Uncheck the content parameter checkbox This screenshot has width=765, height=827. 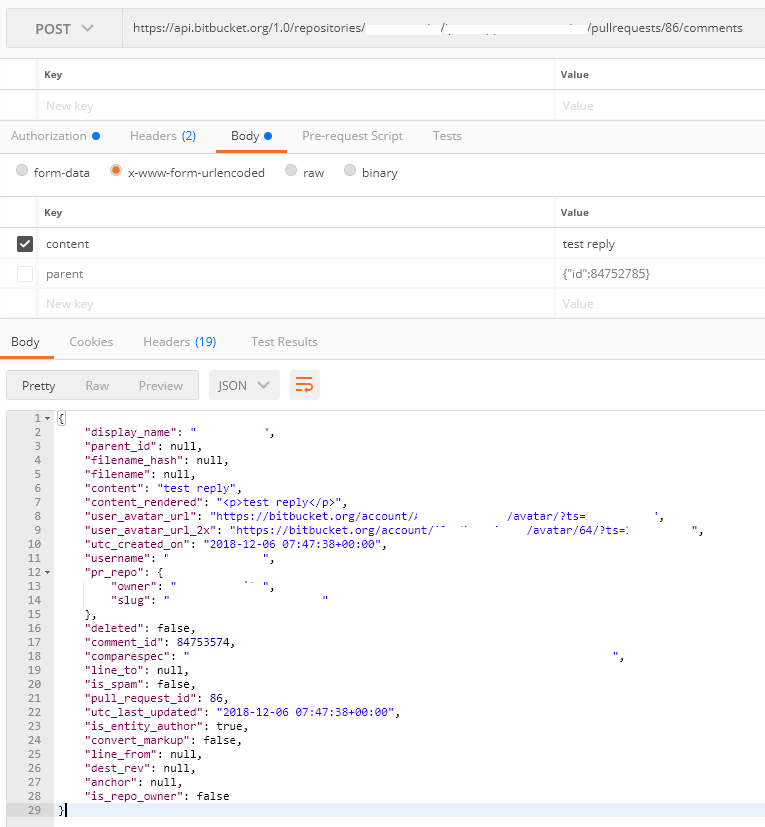tap(25, 244)
